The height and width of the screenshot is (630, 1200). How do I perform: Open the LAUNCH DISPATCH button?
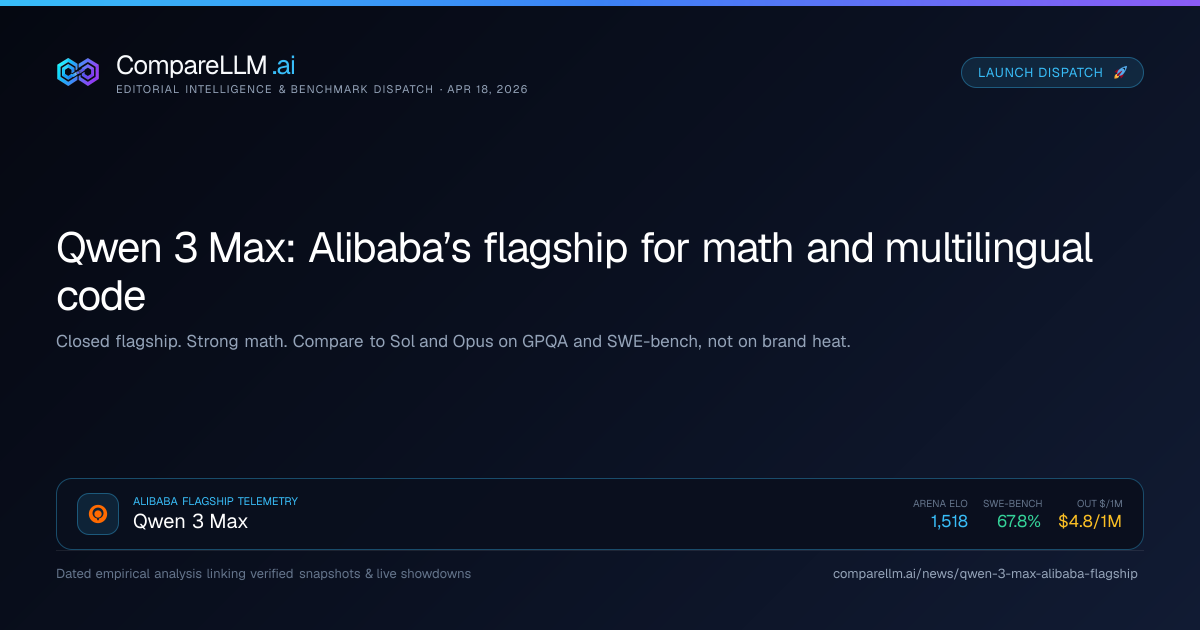tap(1052, 73)
